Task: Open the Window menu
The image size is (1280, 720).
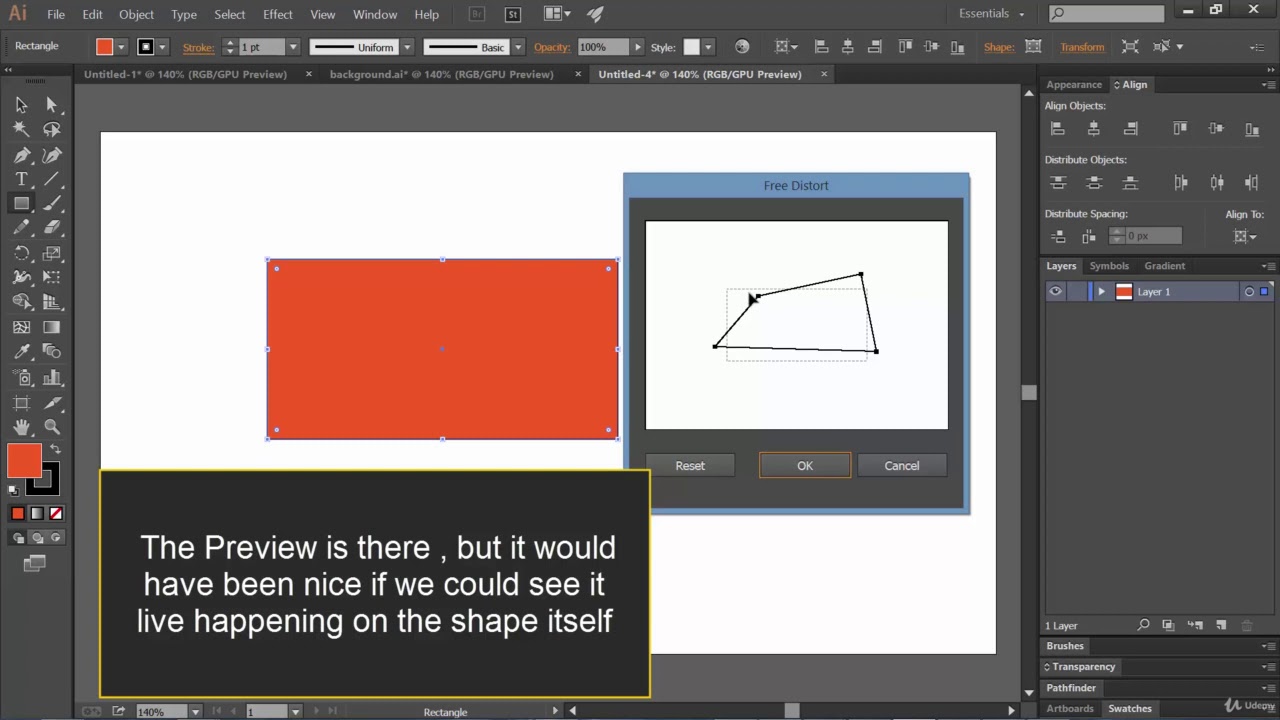Action: point(375,14)
